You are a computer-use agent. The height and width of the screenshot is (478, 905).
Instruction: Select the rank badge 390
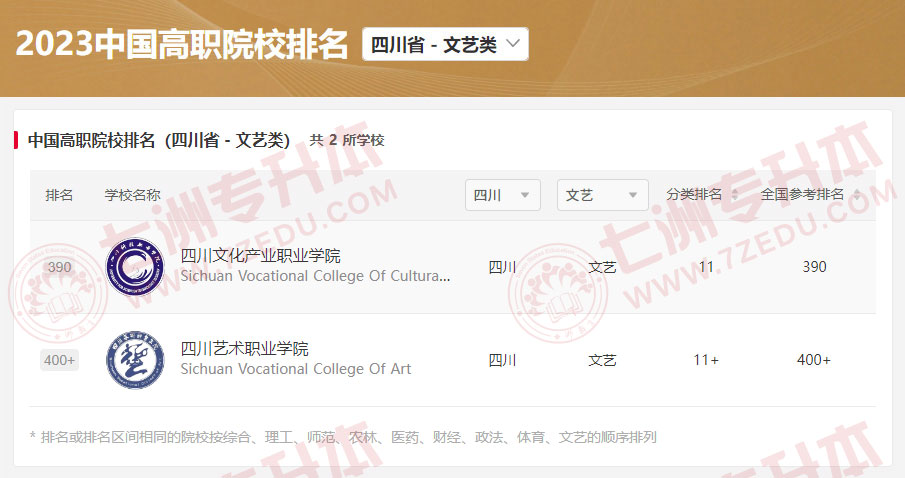59,267
